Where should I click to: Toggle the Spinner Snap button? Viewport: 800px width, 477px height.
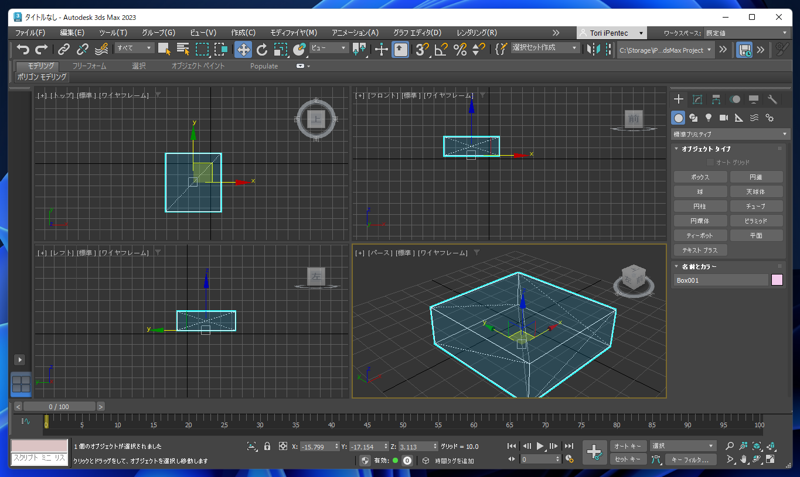coord(478,49)
